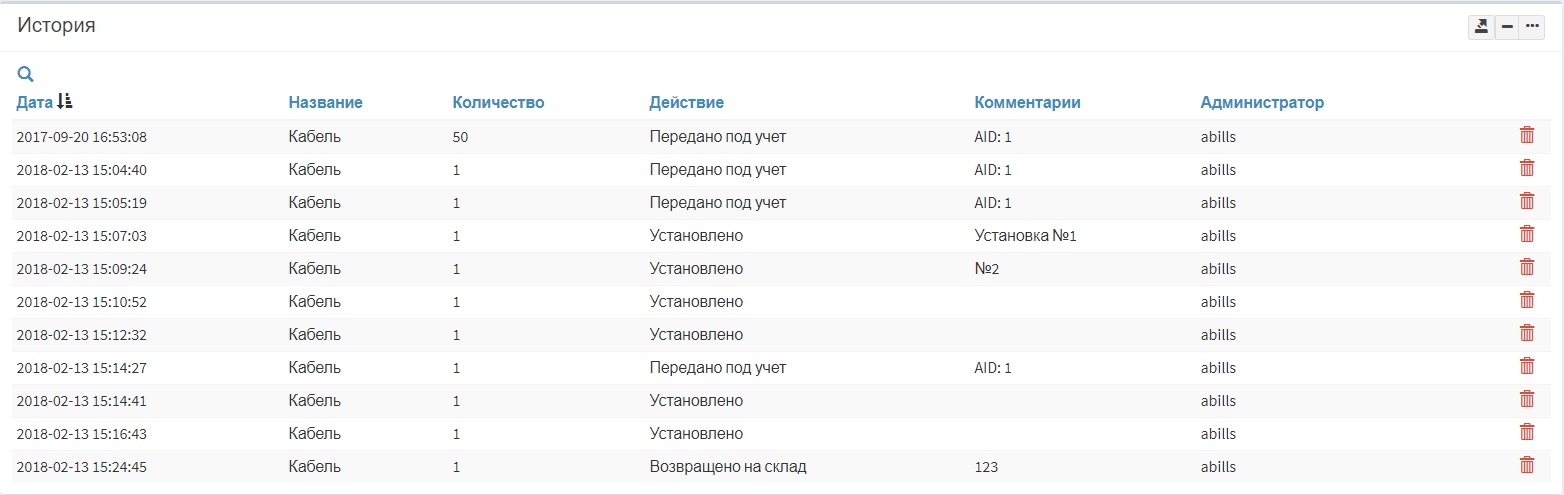Remove the 2018-02-13 15:16:43 entry via trash icon

[1527, 432]
